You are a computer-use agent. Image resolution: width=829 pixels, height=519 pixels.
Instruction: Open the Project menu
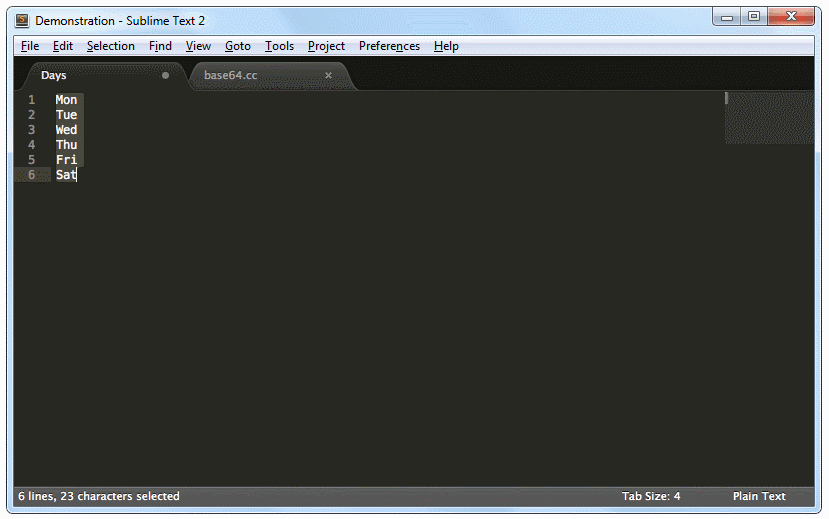click(326, 46)
